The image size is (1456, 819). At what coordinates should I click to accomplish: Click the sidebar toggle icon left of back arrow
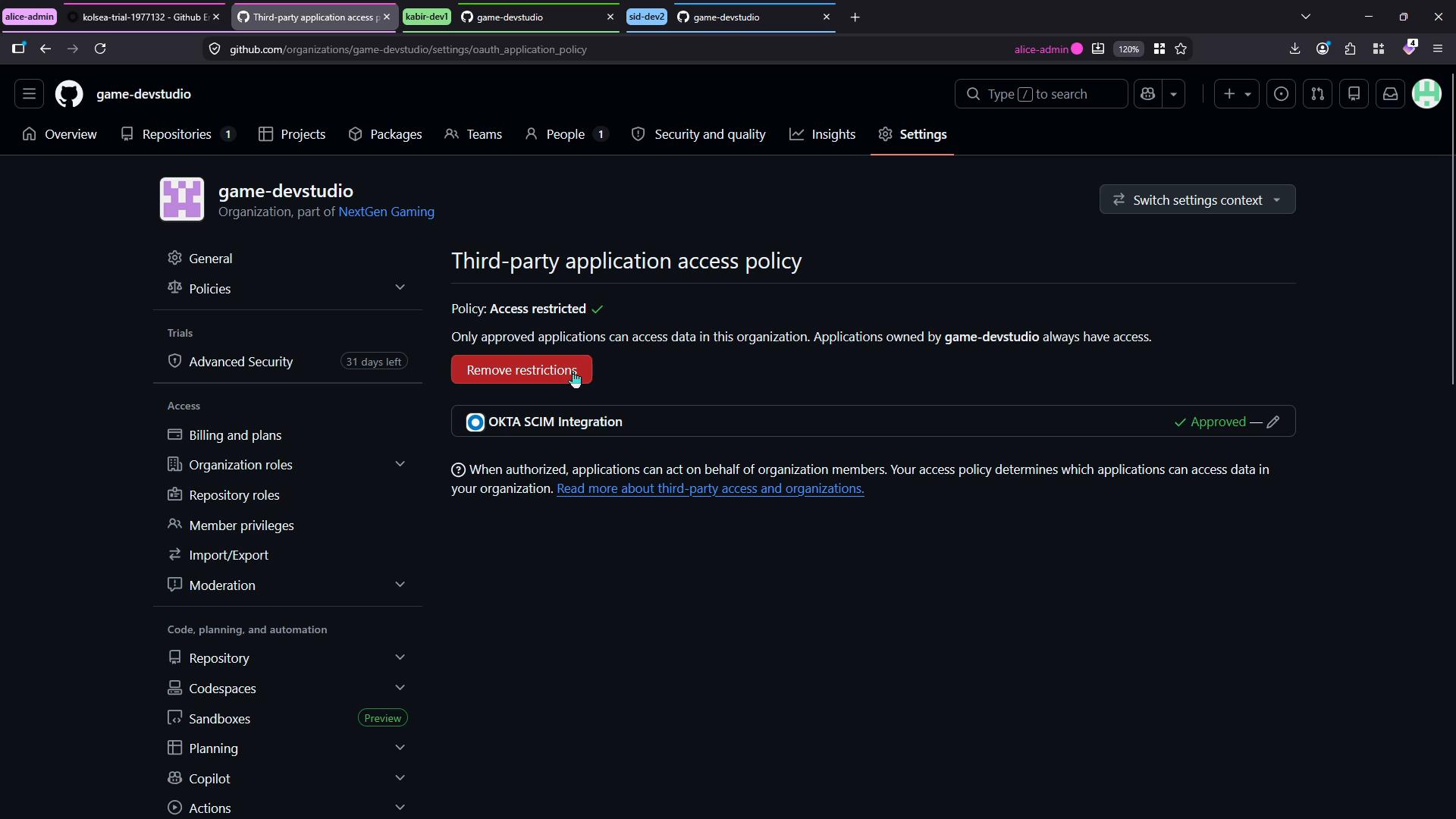[x=19, y=49]
